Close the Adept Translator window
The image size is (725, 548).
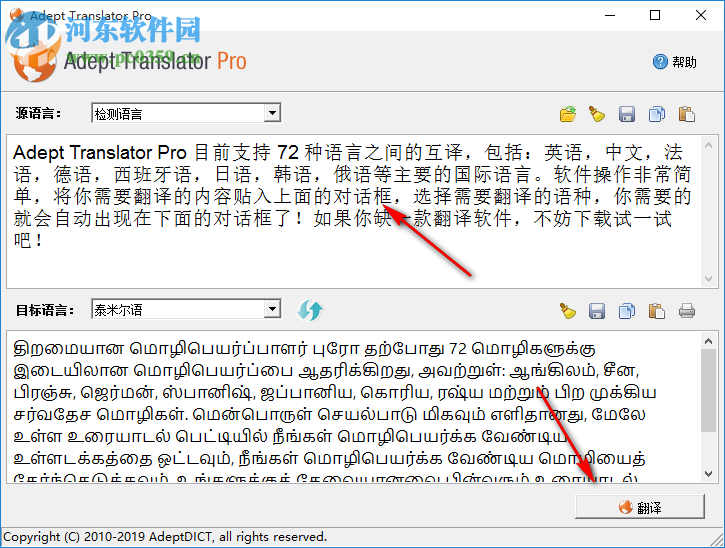(x=700, y=15)
